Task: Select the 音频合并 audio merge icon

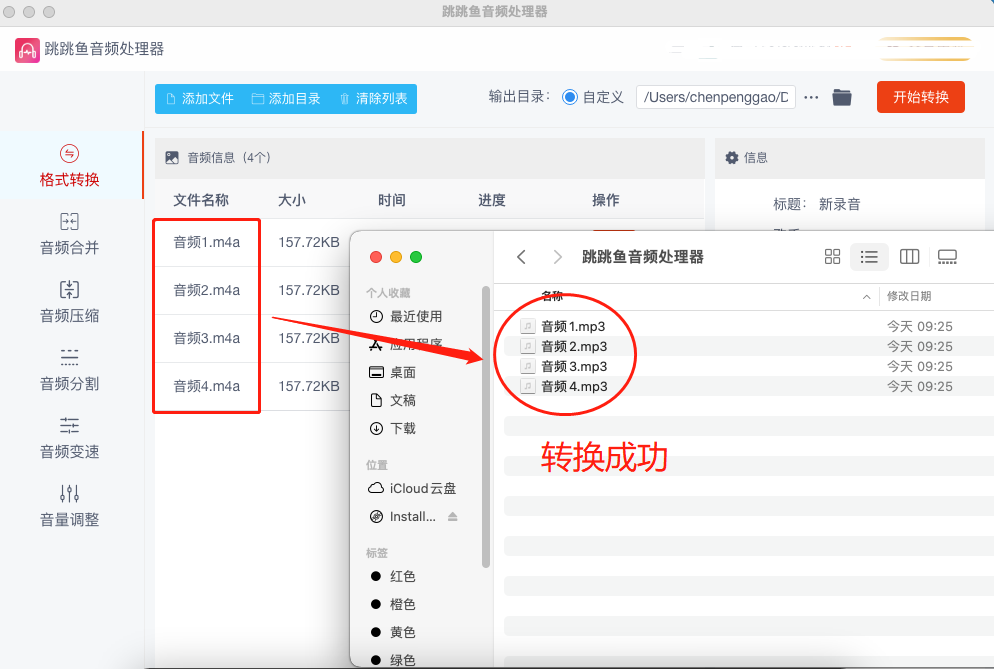Action: 69,222
